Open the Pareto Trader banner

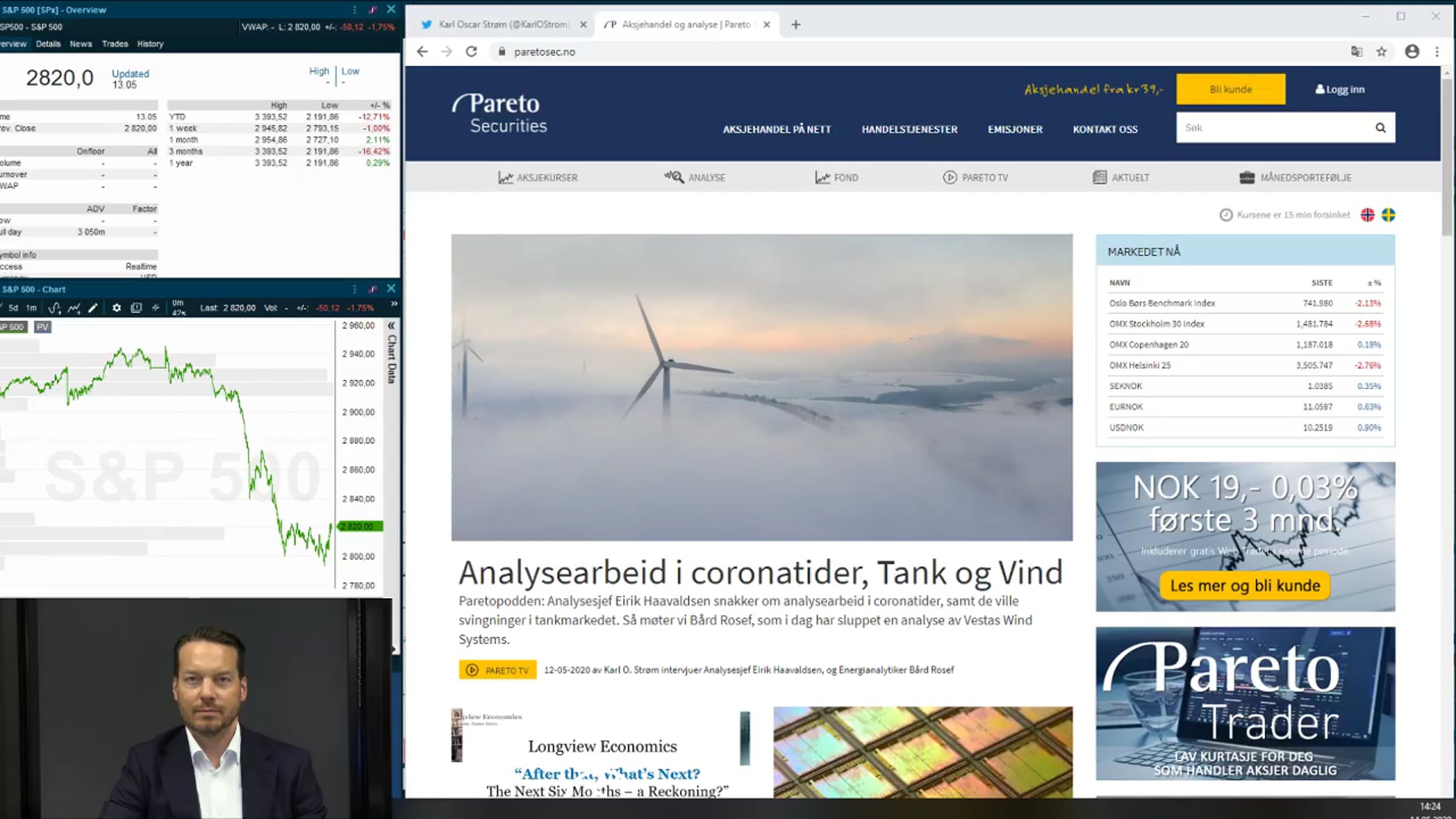(1245, 703)
